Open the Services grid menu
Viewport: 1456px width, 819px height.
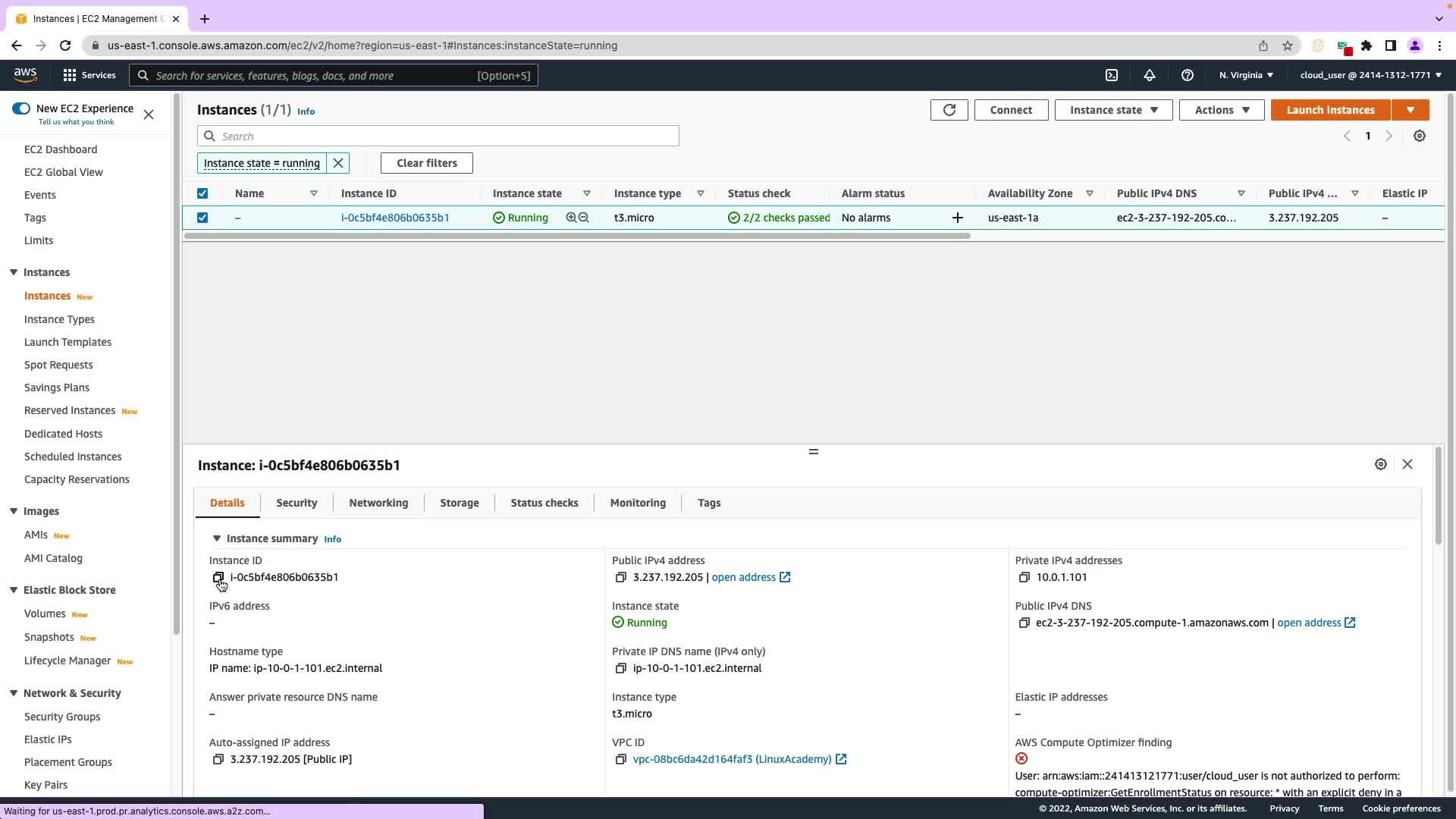(x=89, y=75)
